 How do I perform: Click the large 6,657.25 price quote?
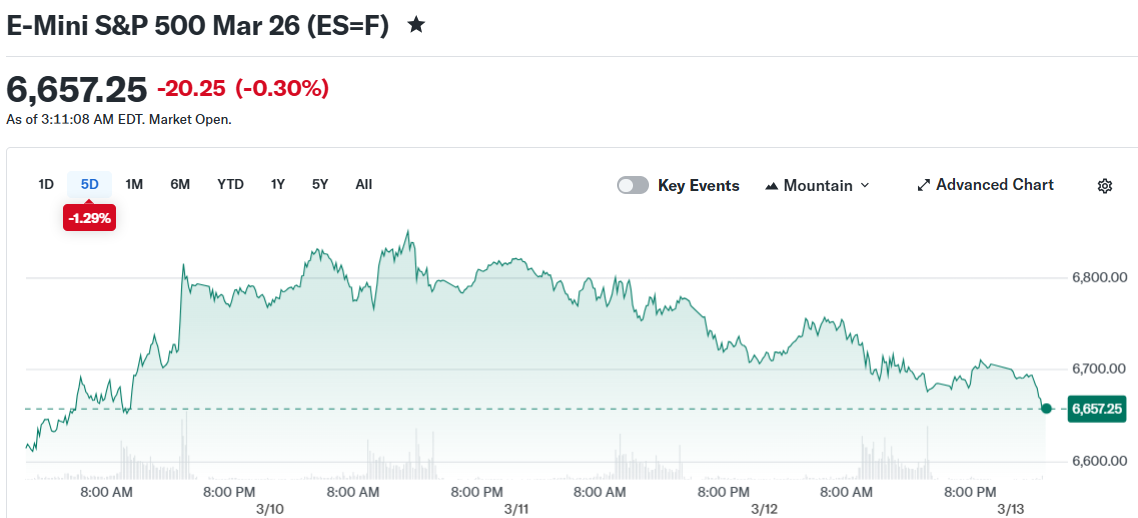click(x=76, y=89)
